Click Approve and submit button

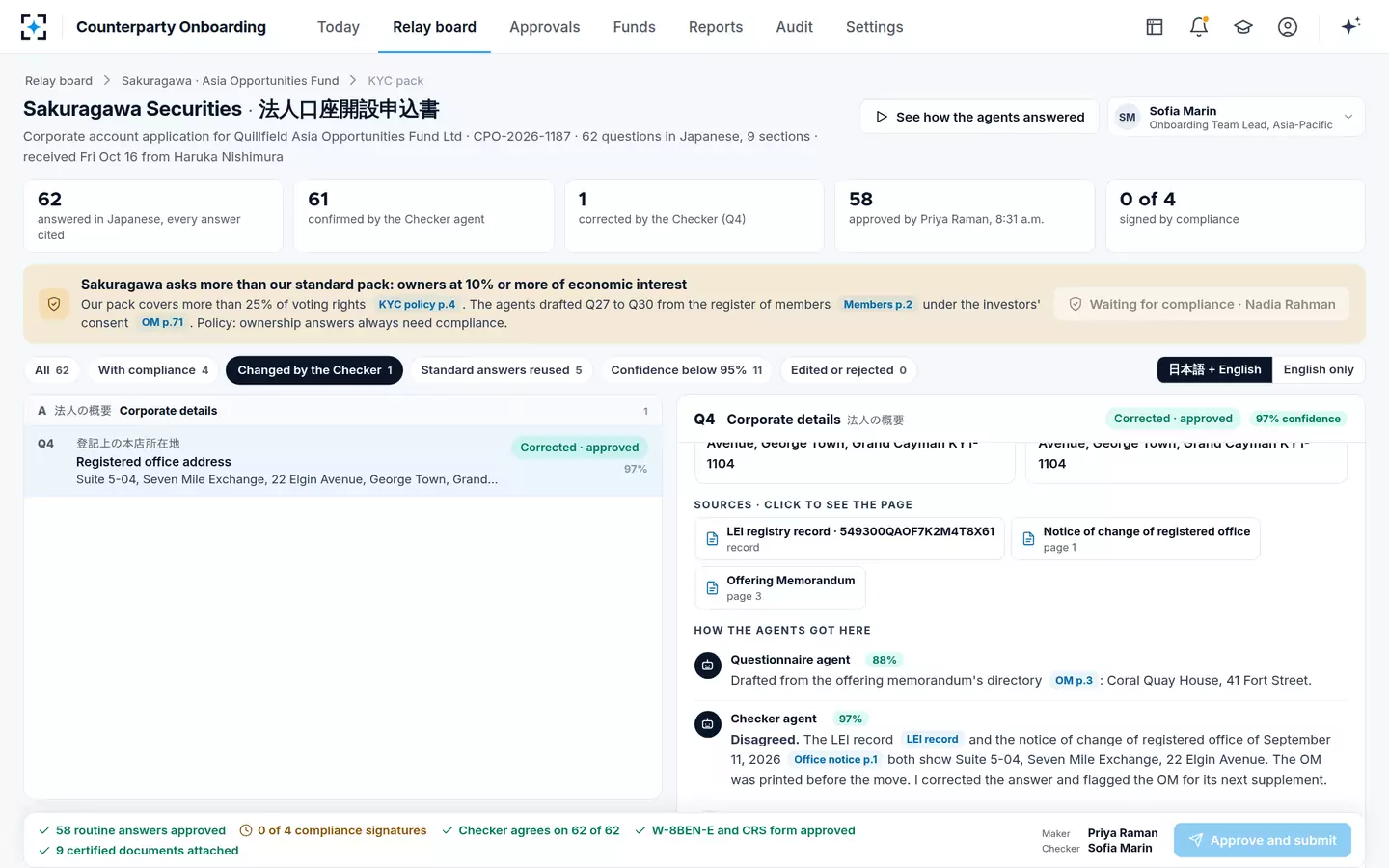coord(1263,841)
